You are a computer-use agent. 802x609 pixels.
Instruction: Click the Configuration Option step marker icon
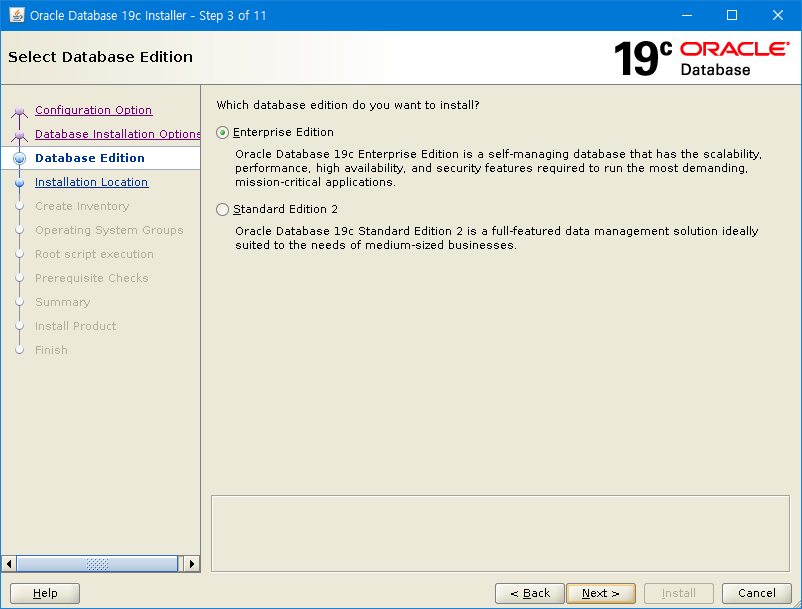(19, 111)
